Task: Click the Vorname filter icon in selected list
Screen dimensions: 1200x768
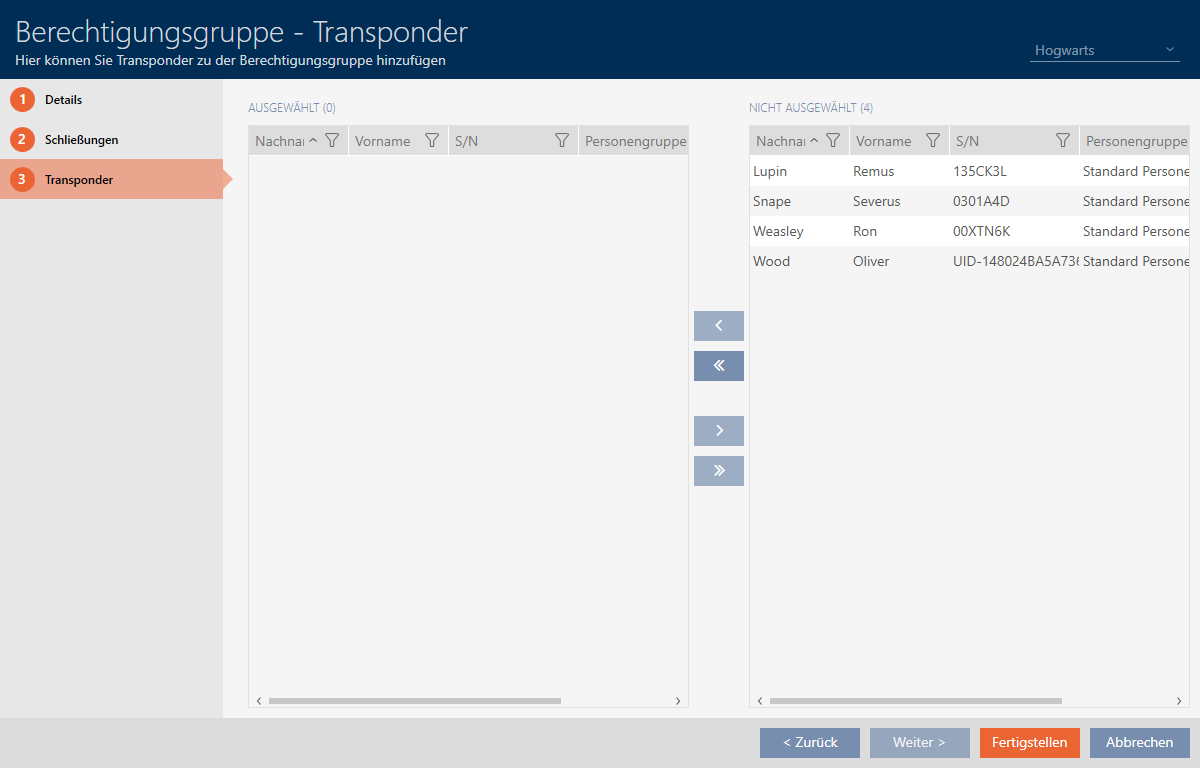Action: 432,141
